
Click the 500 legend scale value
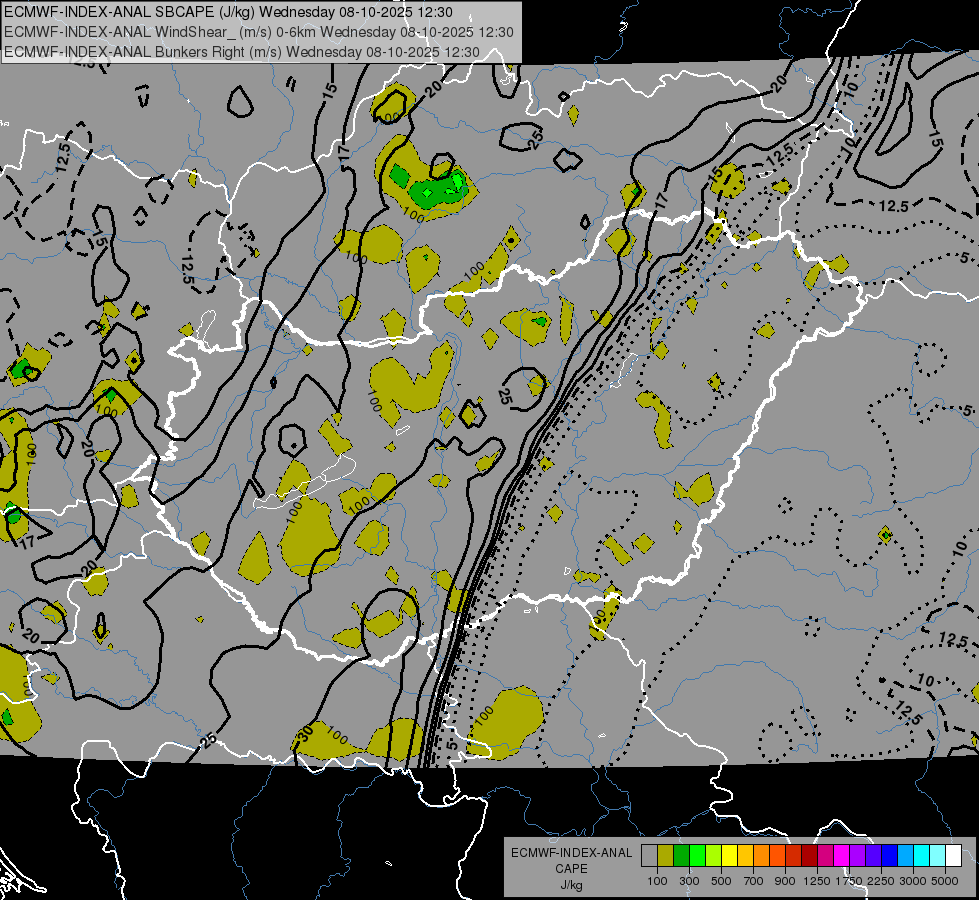pyautogui.click(x=721, y=881)
